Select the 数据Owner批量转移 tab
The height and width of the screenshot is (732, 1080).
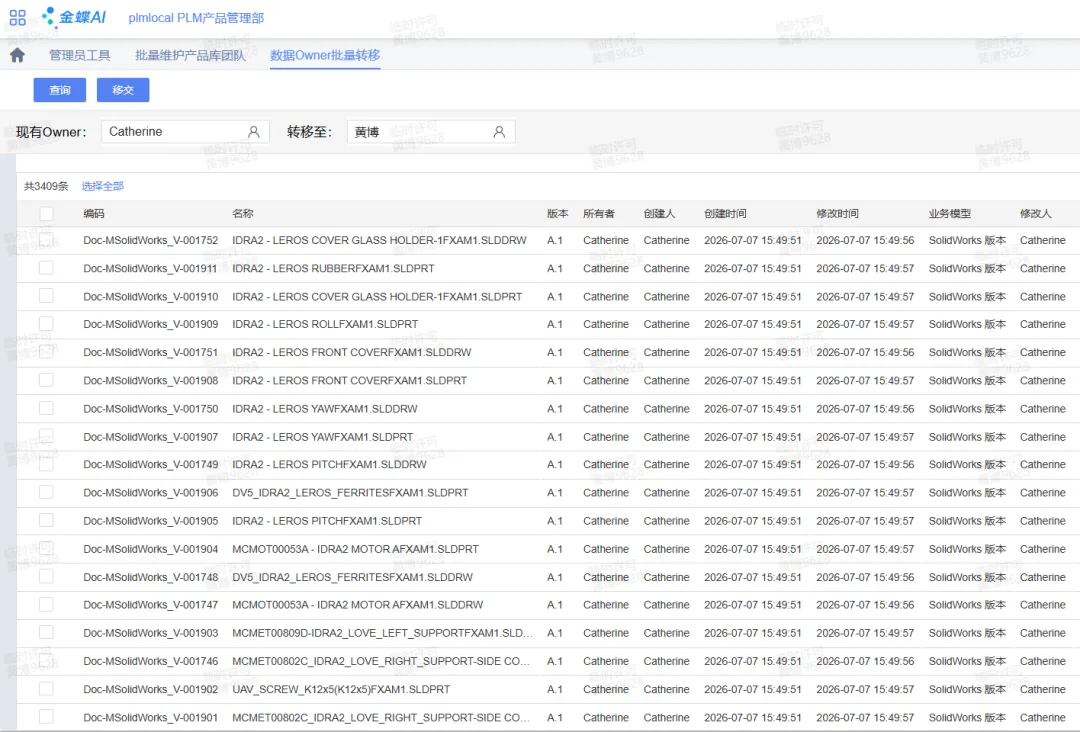point(325,55)
